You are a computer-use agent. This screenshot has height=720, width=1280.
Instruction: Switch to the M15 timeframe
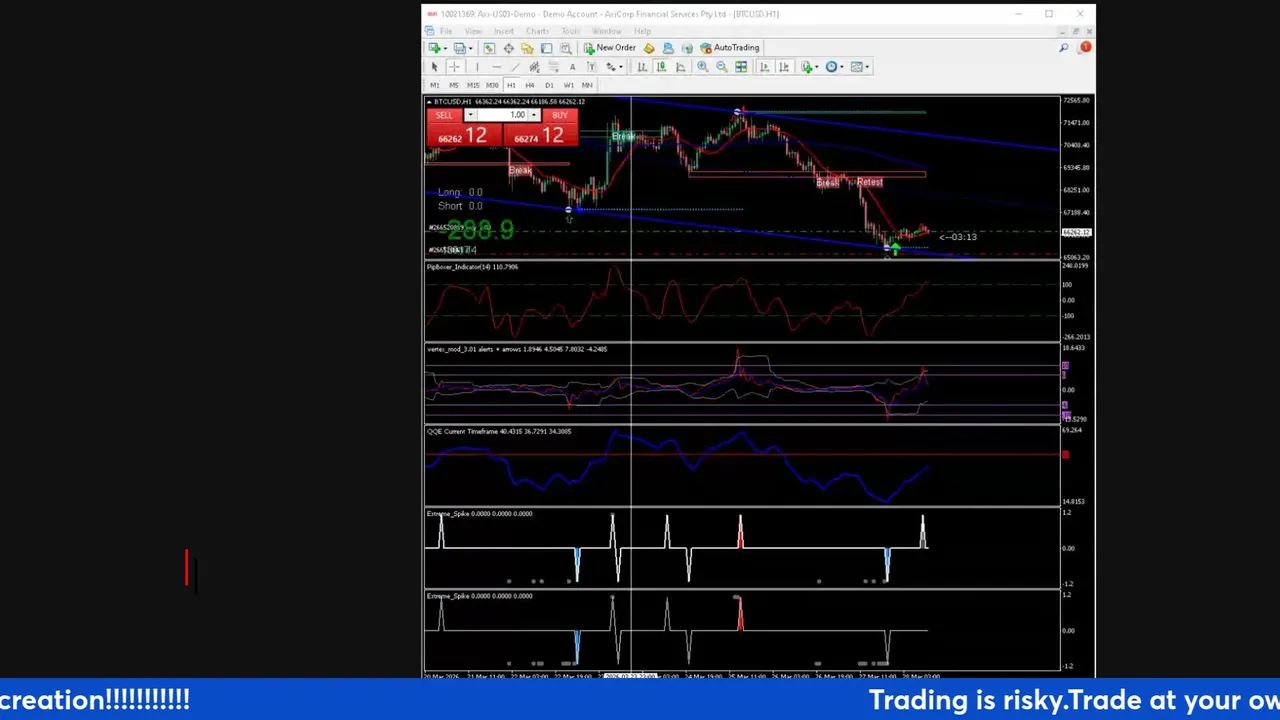tap(473, 85)
